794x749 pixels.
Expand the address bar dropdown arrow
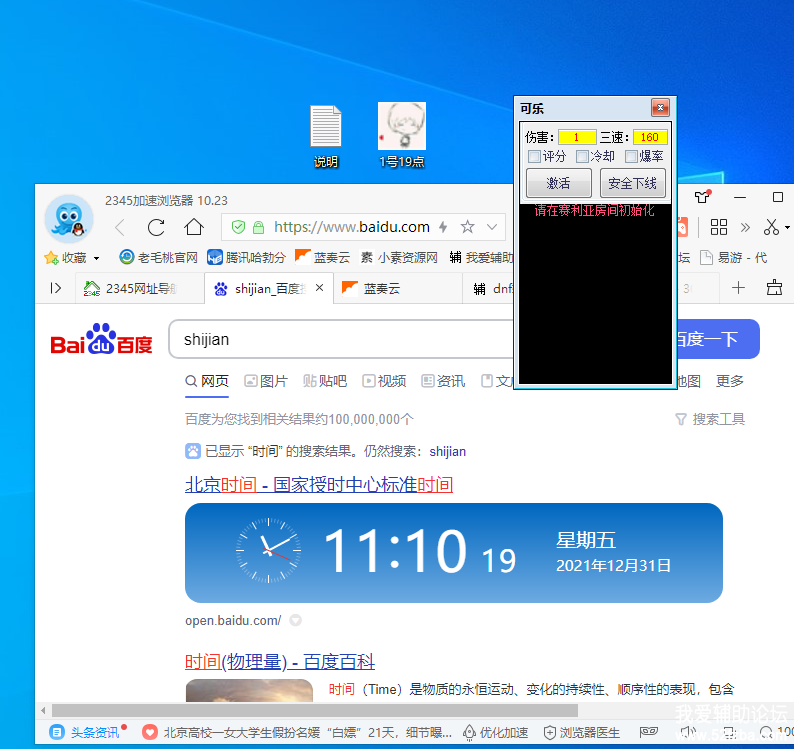pyautogui.click(x=491, y=227)
